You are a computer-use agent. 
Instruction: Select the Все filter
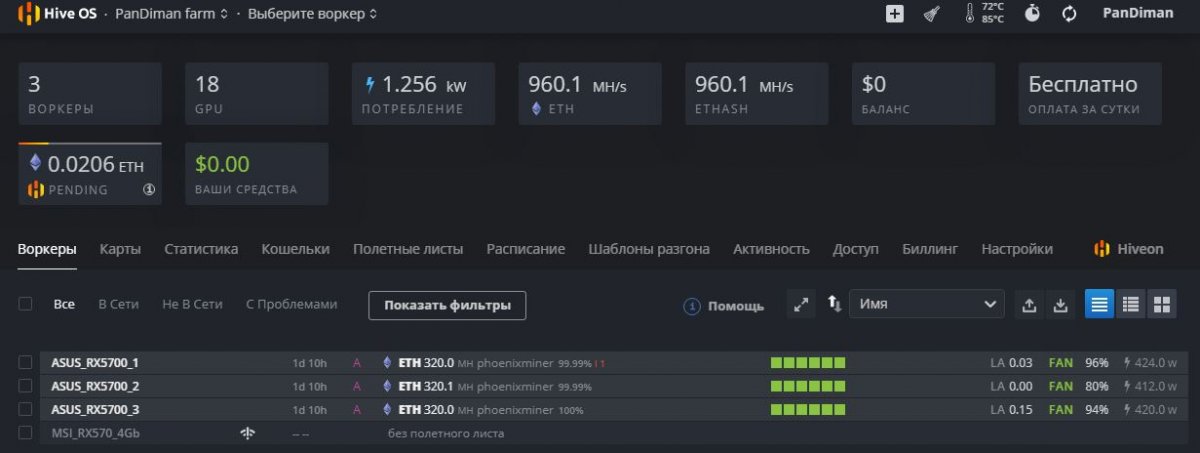[x=64, y=304]
